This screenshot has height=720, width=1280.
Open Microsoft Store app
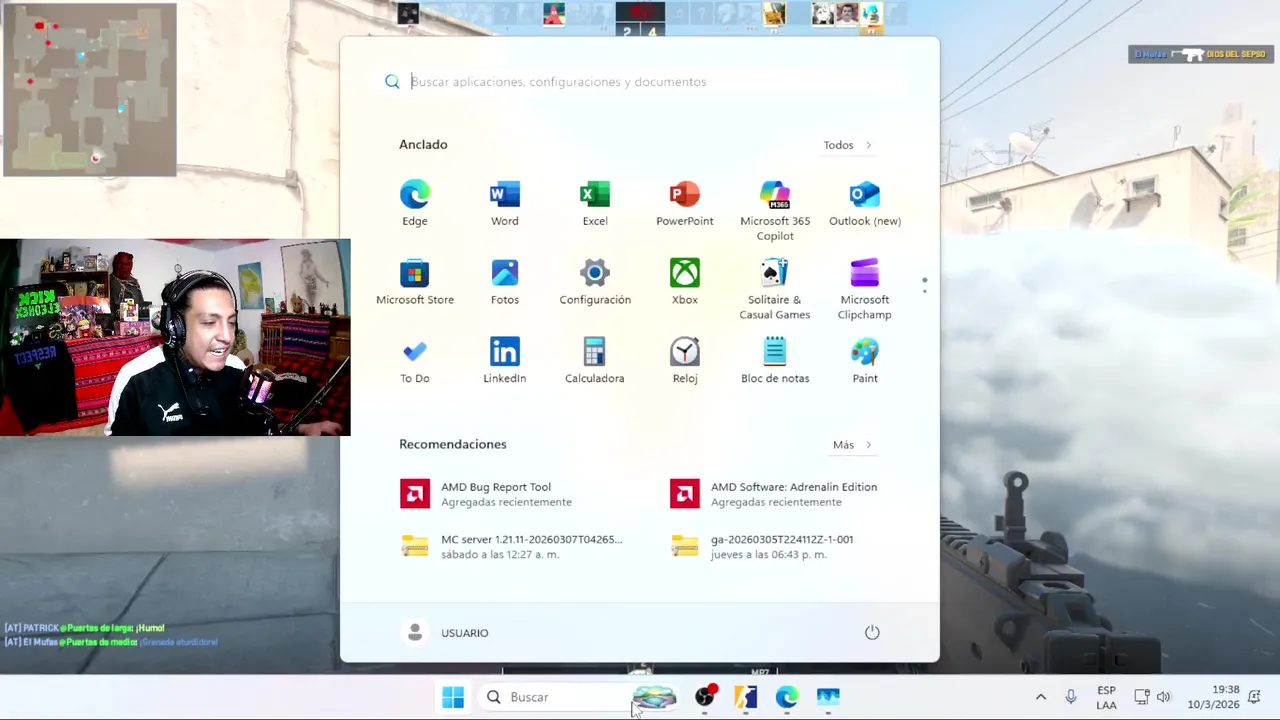(415, 282)
